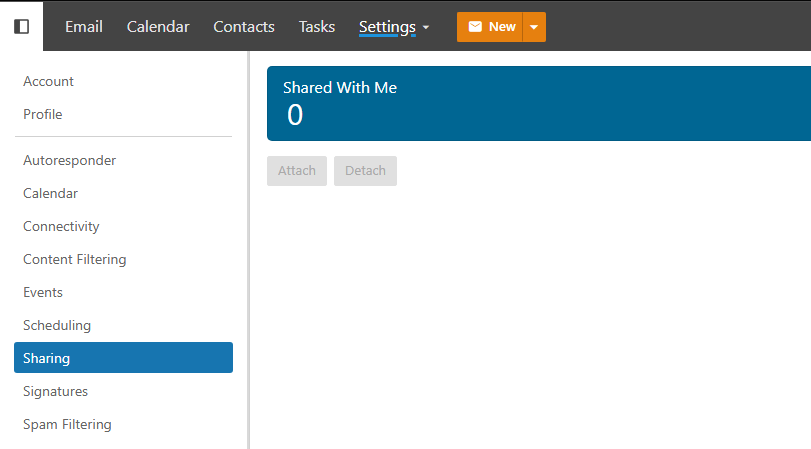Viewport: 811px width, 449px height.
Task: Select Profile in the settings sidebar
Action: coord(43,114)
